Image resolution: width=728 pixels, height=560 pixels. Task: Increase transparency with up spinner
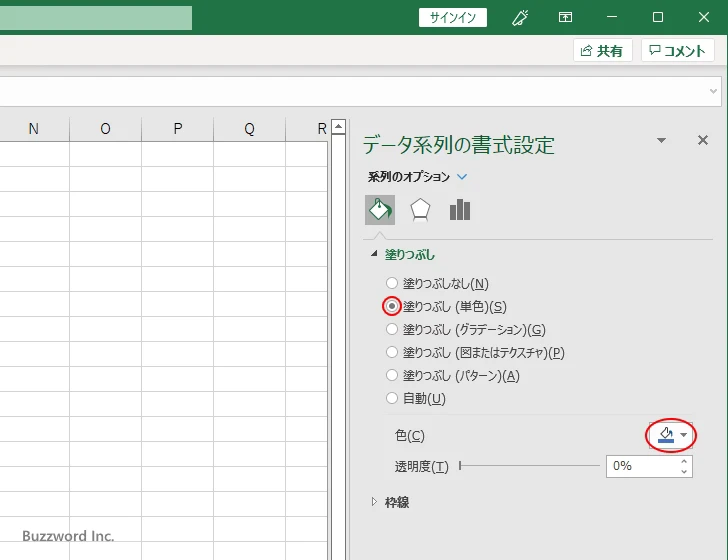pyautogui.click(x=684, y=462)
